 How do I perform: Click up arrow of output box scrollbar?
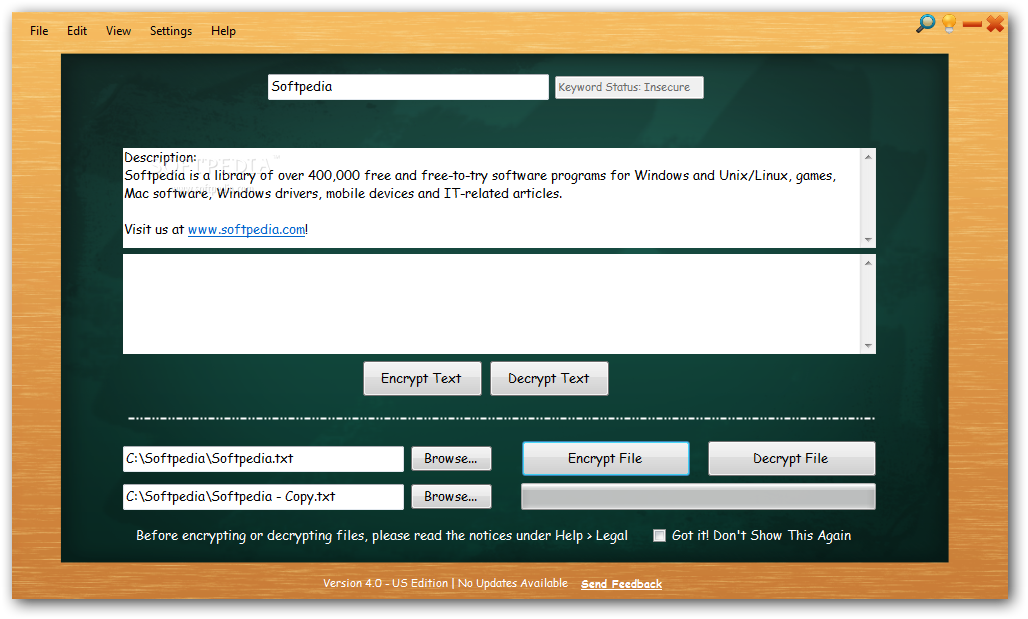(868, 263)
